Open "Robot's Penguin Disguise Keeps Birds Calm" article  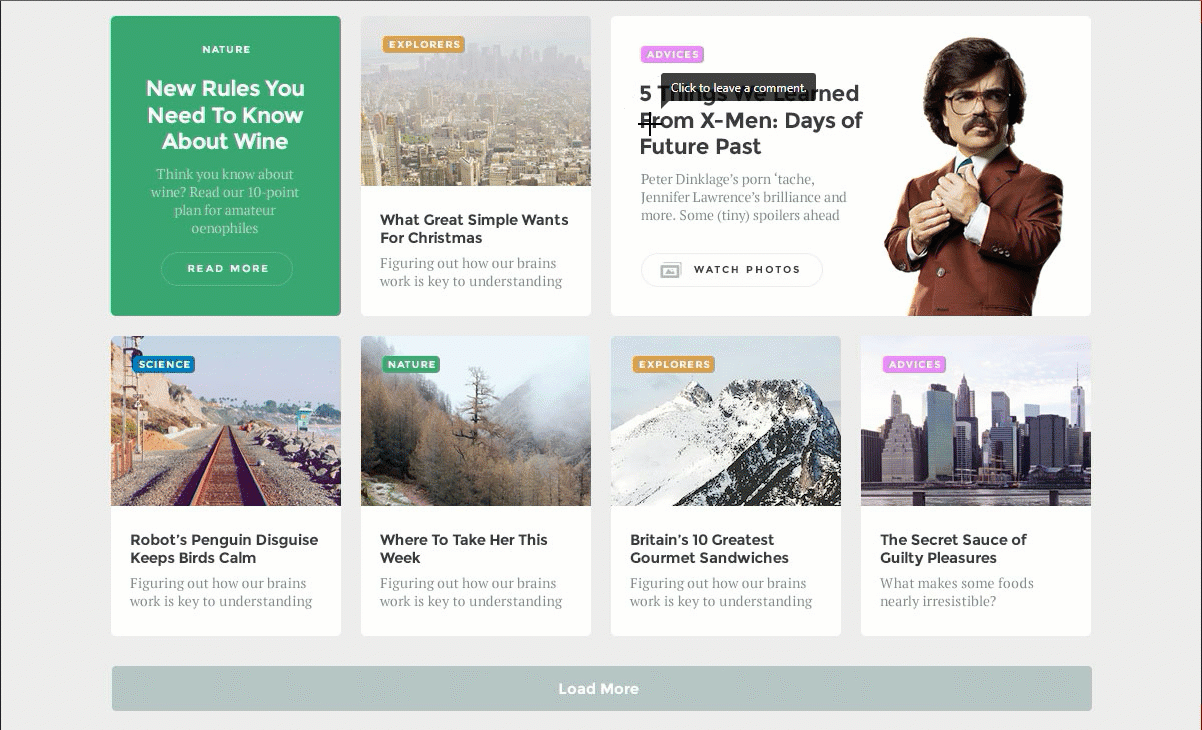tap(224, 549)
